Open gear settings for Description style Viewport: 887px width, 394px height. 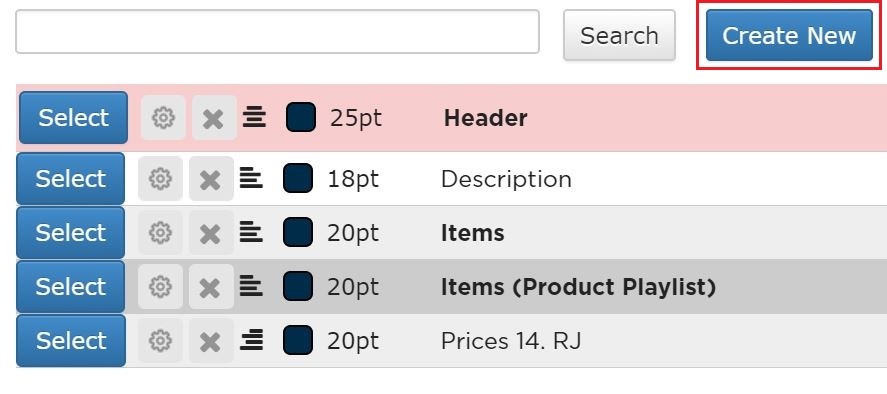160,178
